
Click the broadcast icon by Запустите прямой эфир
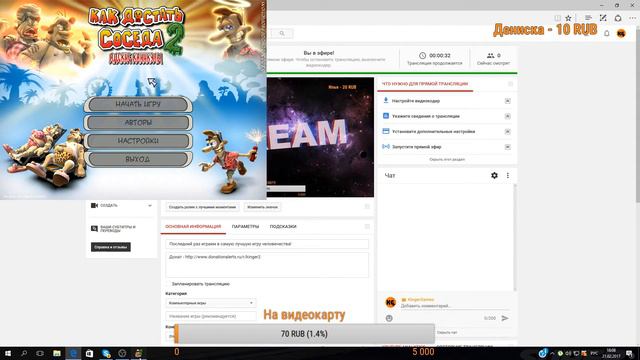[x=386, y=147]
